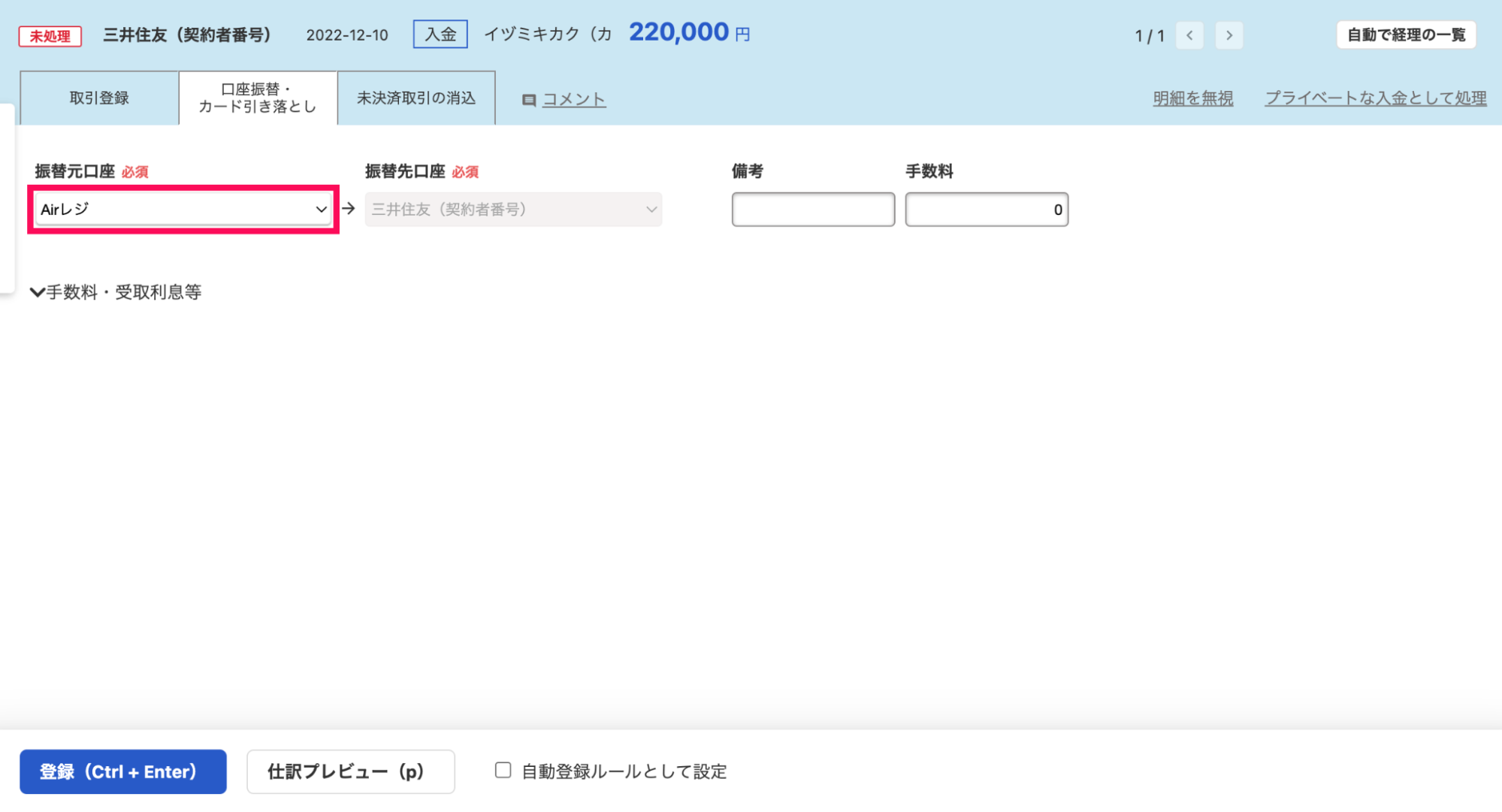Click the 入金 label badge

(x=440, y=35)
